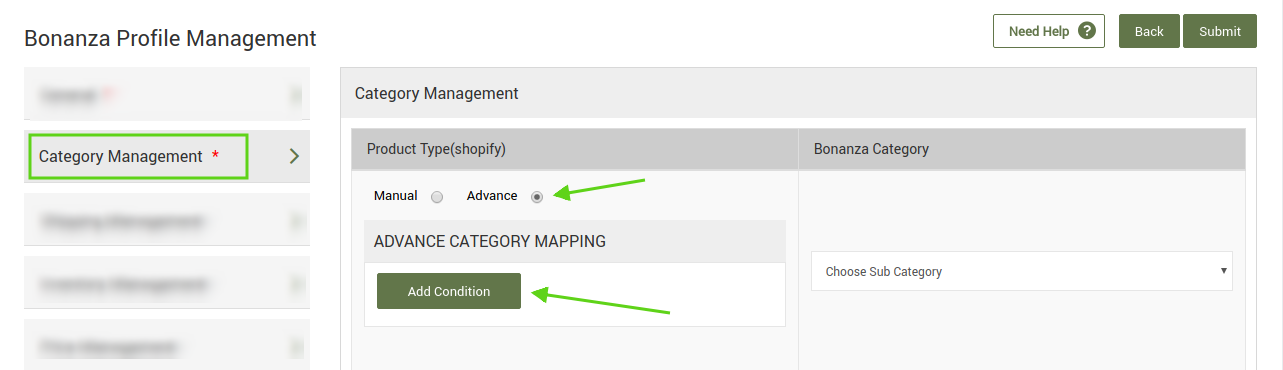1283x370 pixels.
Task: Add a new condition for category mapping
Action: [449, 291]
